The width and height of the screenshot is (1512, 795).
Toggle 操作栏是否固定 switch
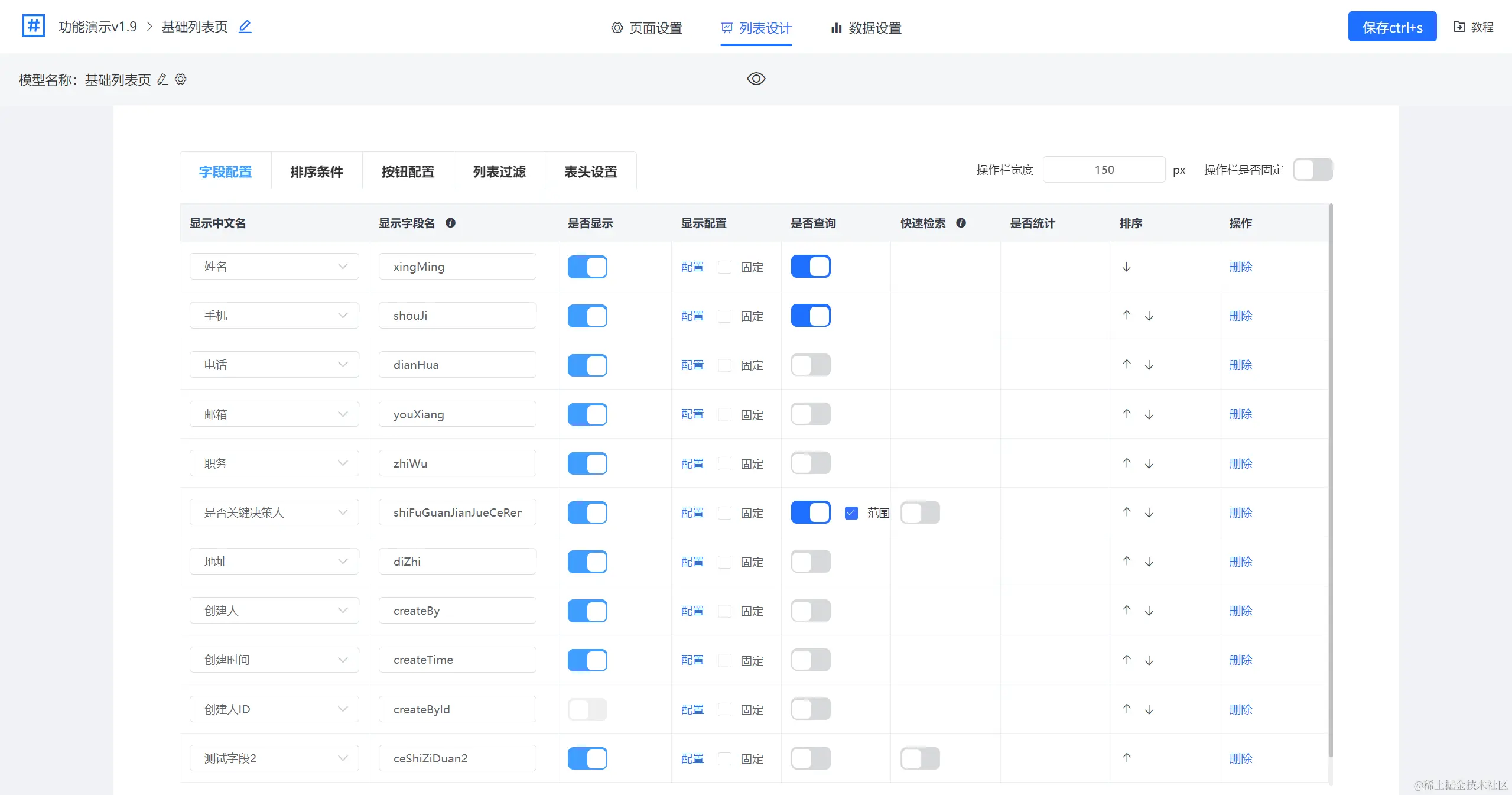tap(1312, 170)
